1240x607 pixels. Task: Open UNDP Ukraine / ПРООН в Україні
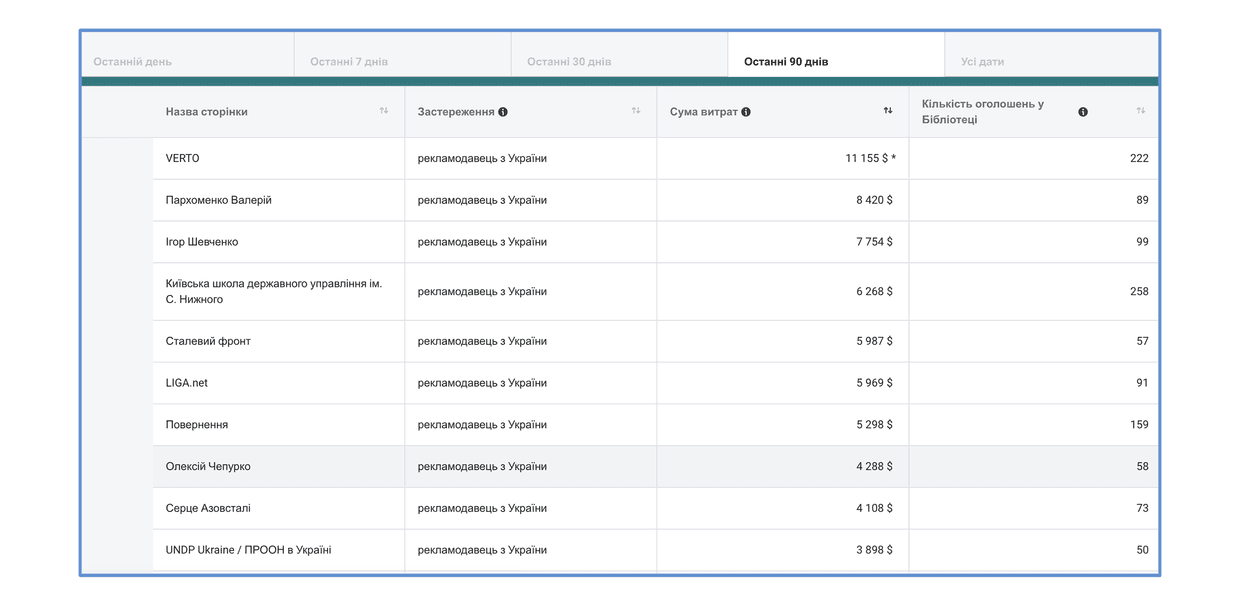[249, 550]
